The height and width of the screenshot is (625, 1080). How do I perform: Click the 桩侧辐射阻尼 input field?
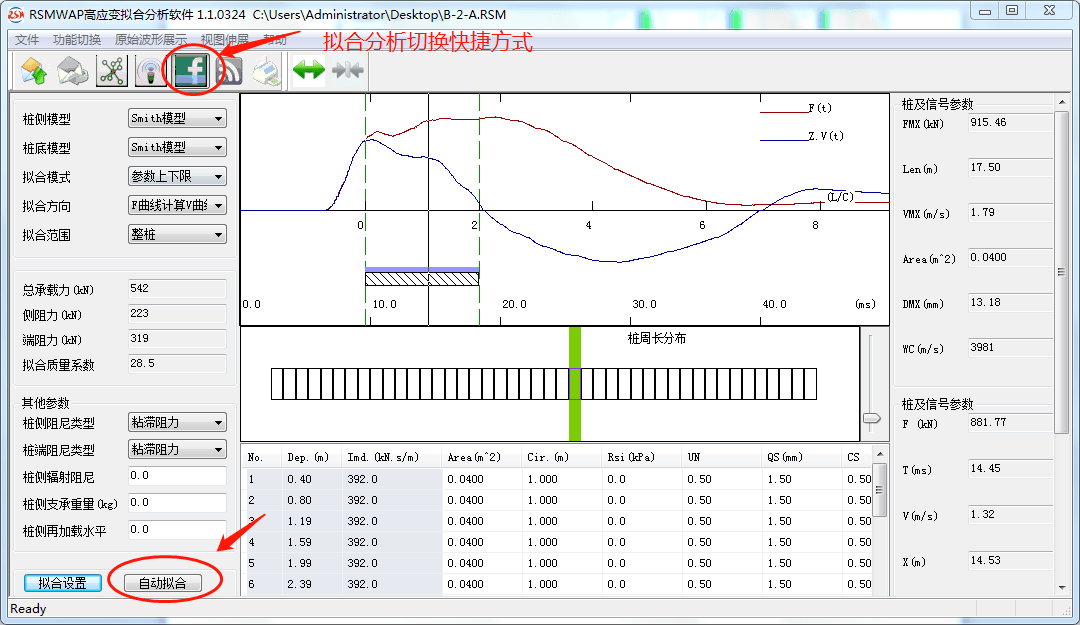[x=177, y=475]
